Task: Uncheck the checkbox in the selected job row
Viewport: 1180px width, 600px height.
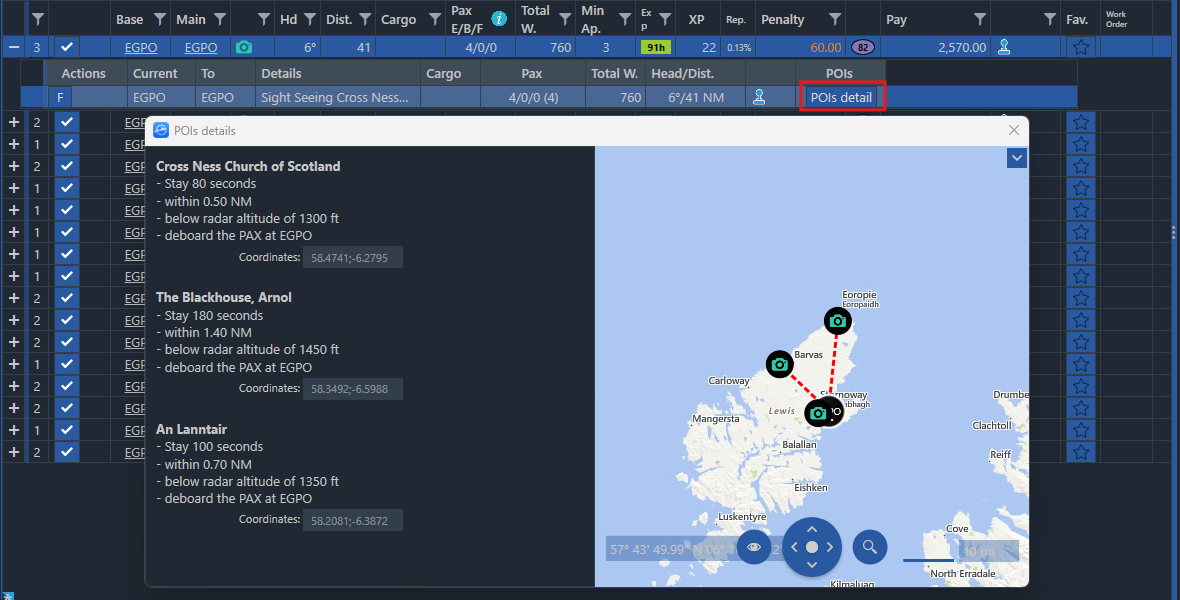Action: coord(66,47)
